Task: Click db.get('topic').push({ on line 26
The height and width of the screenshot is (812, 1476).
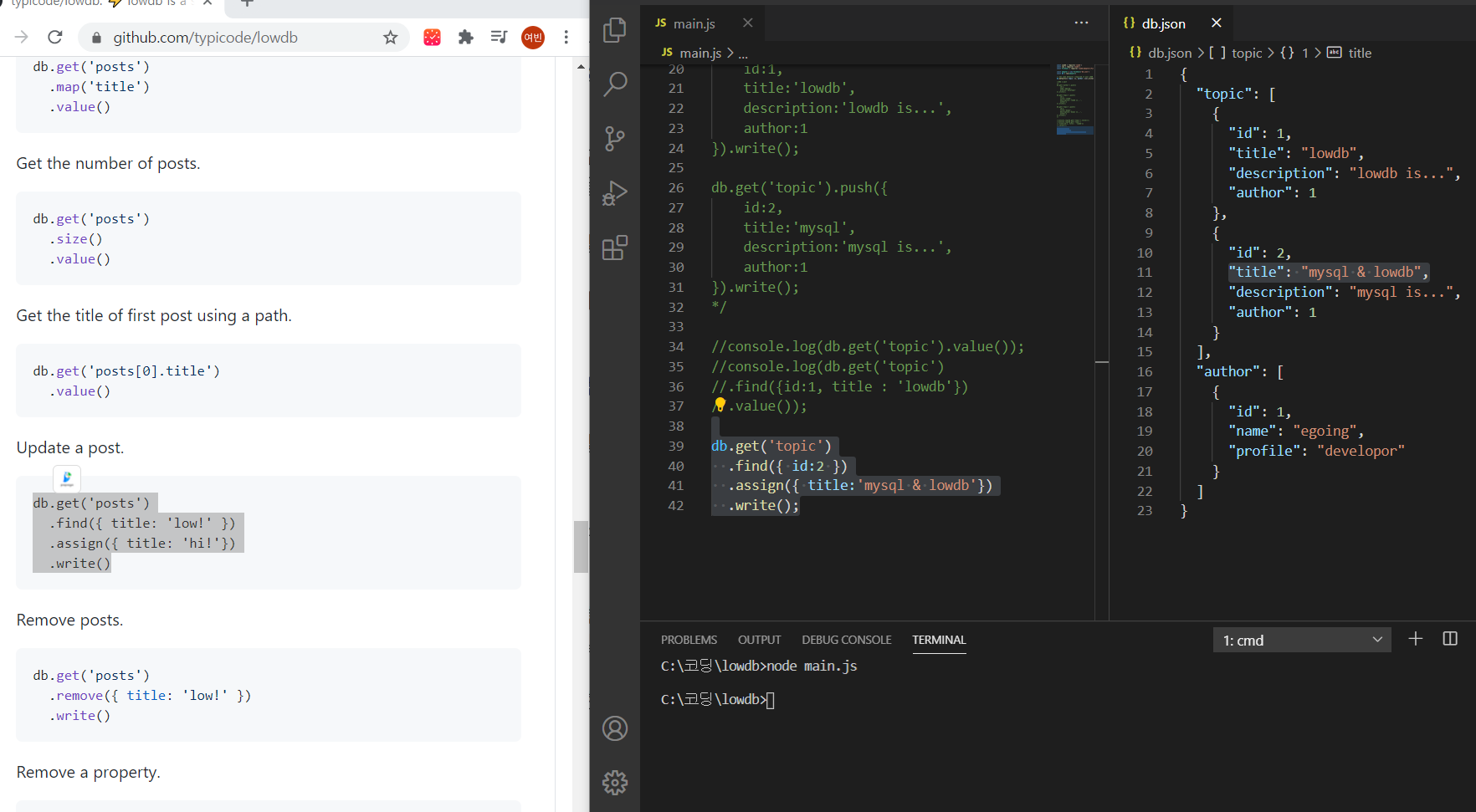Action: tap(799, 187)
